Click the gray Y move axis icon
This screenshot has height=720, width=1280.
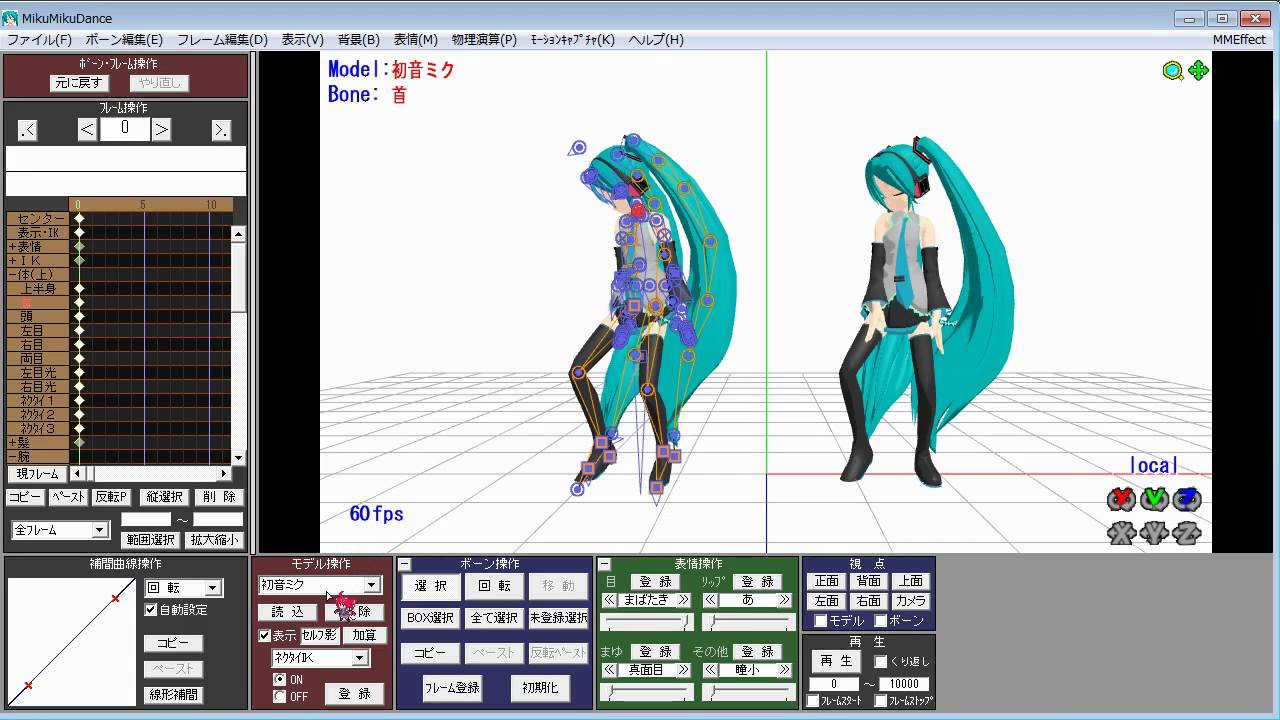click(x=1154, y=533)
